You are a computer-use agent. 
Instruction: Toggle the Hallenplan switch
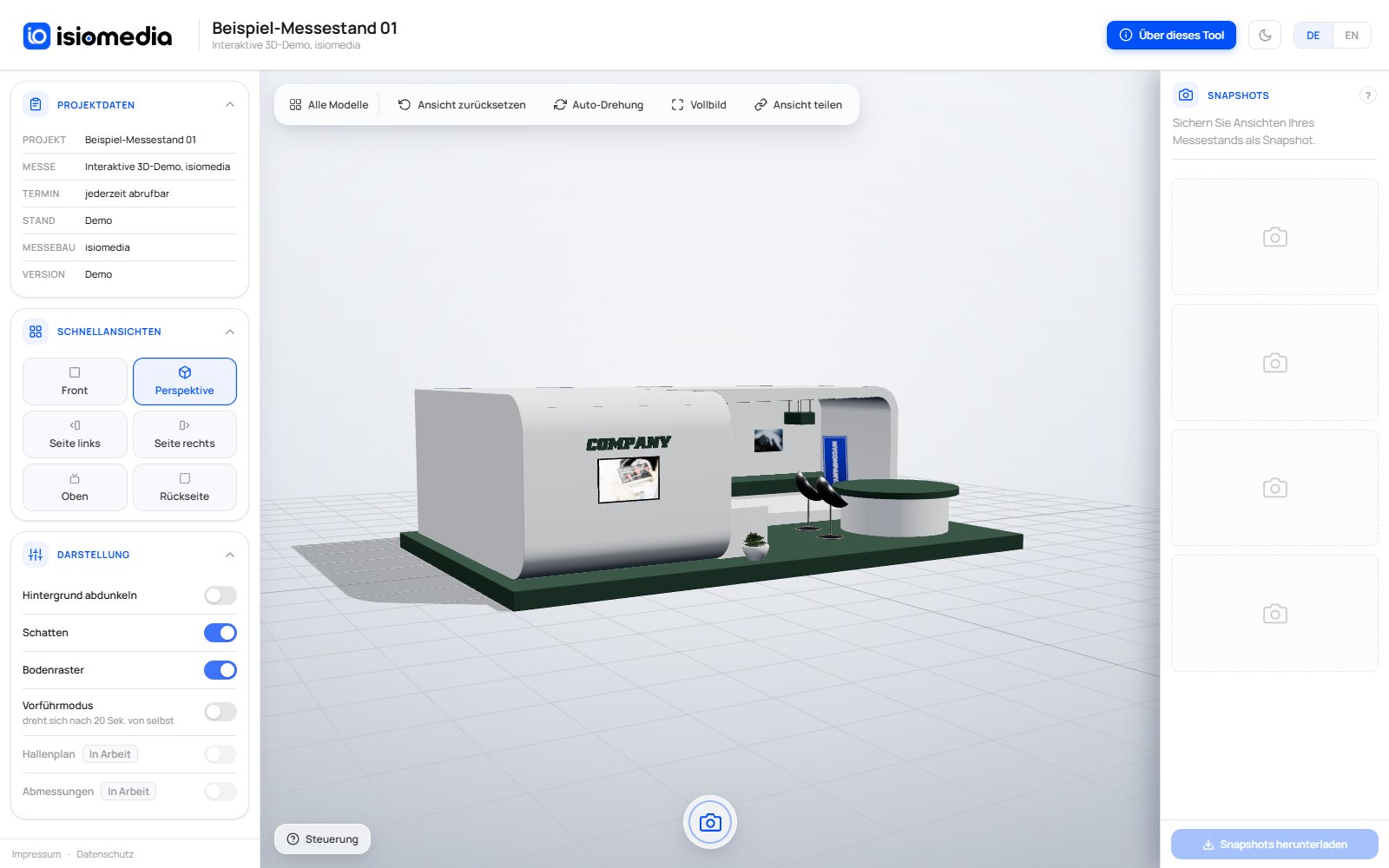221,754
